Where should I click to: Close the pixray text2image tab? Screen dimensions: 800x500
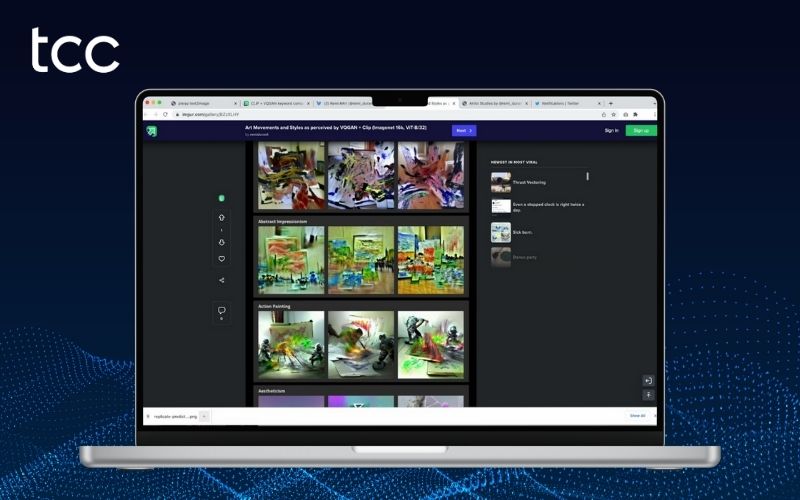235,103
